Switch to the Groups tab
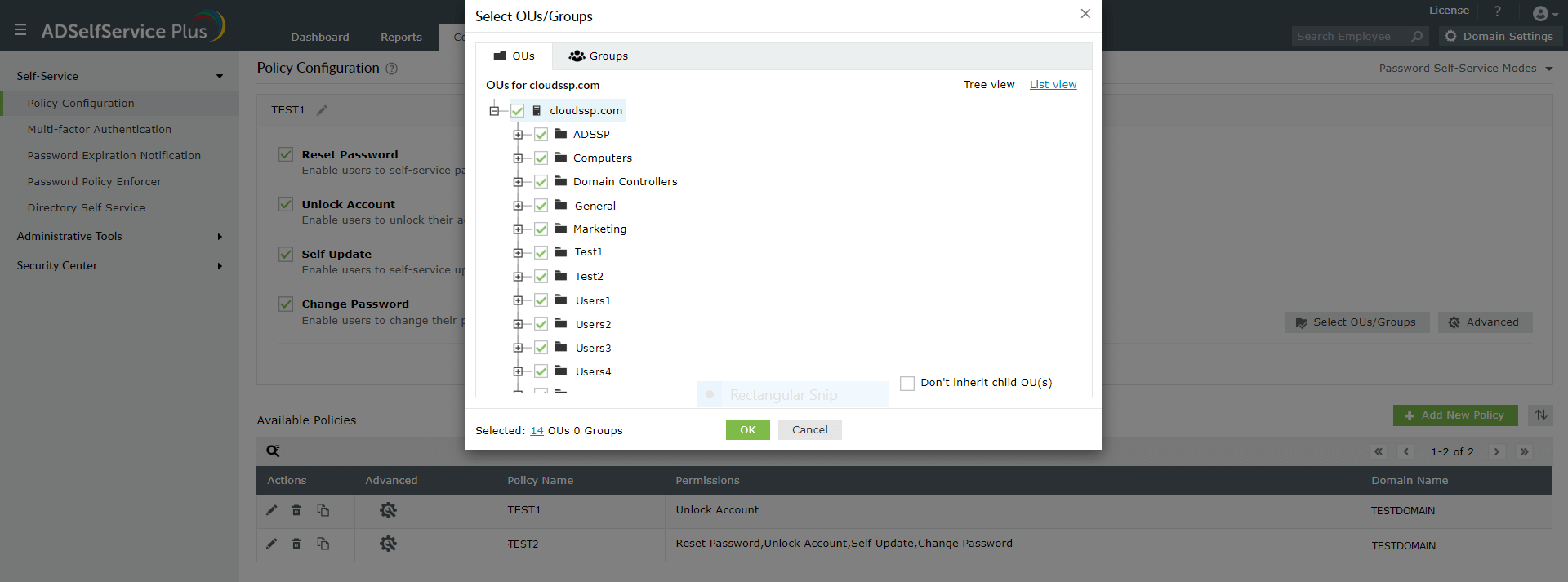The image size is (1568, 582). tap(599, 56)
